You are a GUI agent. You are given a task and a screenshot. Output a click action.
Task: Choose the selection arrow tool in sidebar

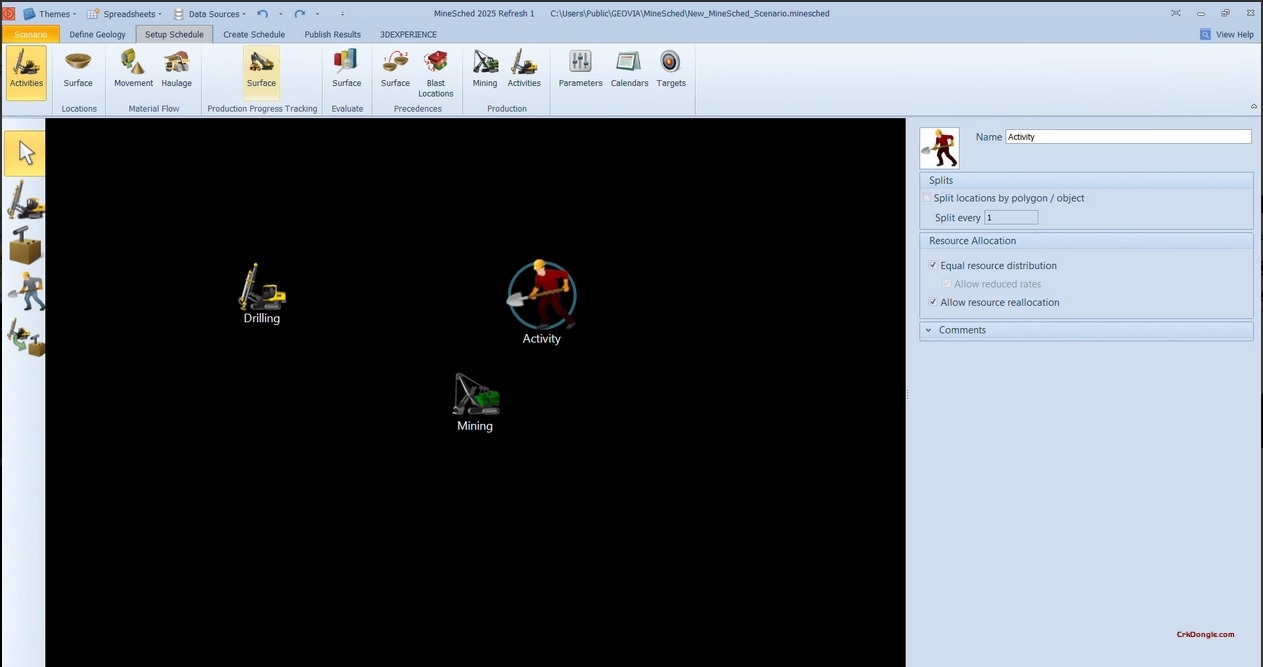(24, 152)
